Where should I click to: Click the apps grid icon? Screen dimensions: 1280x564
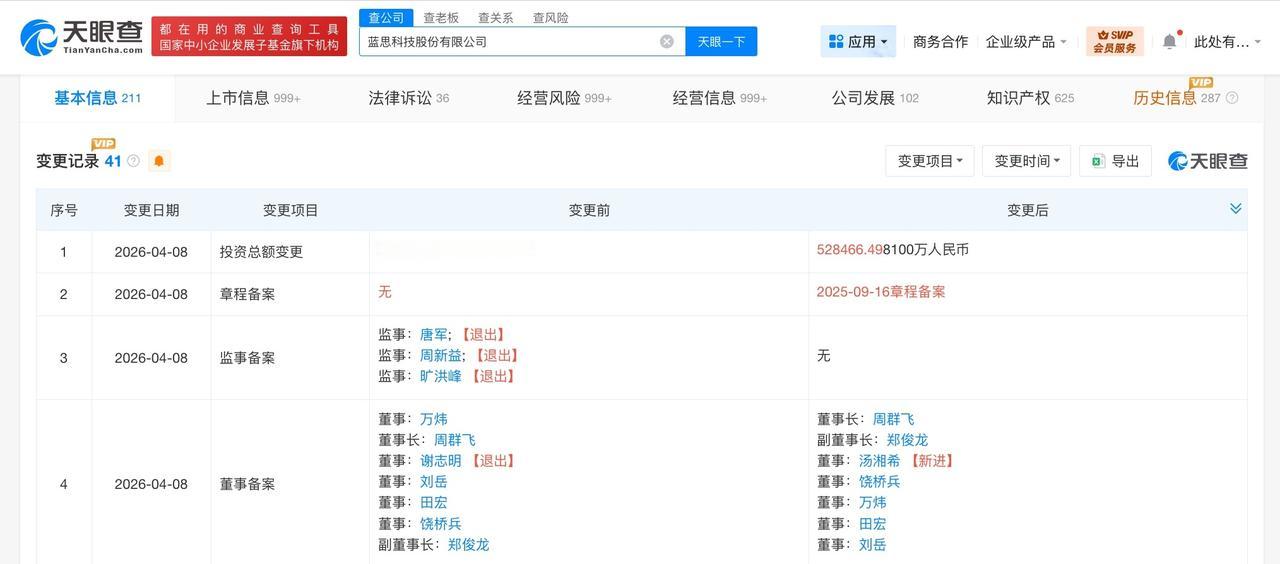tap(836, 41)
